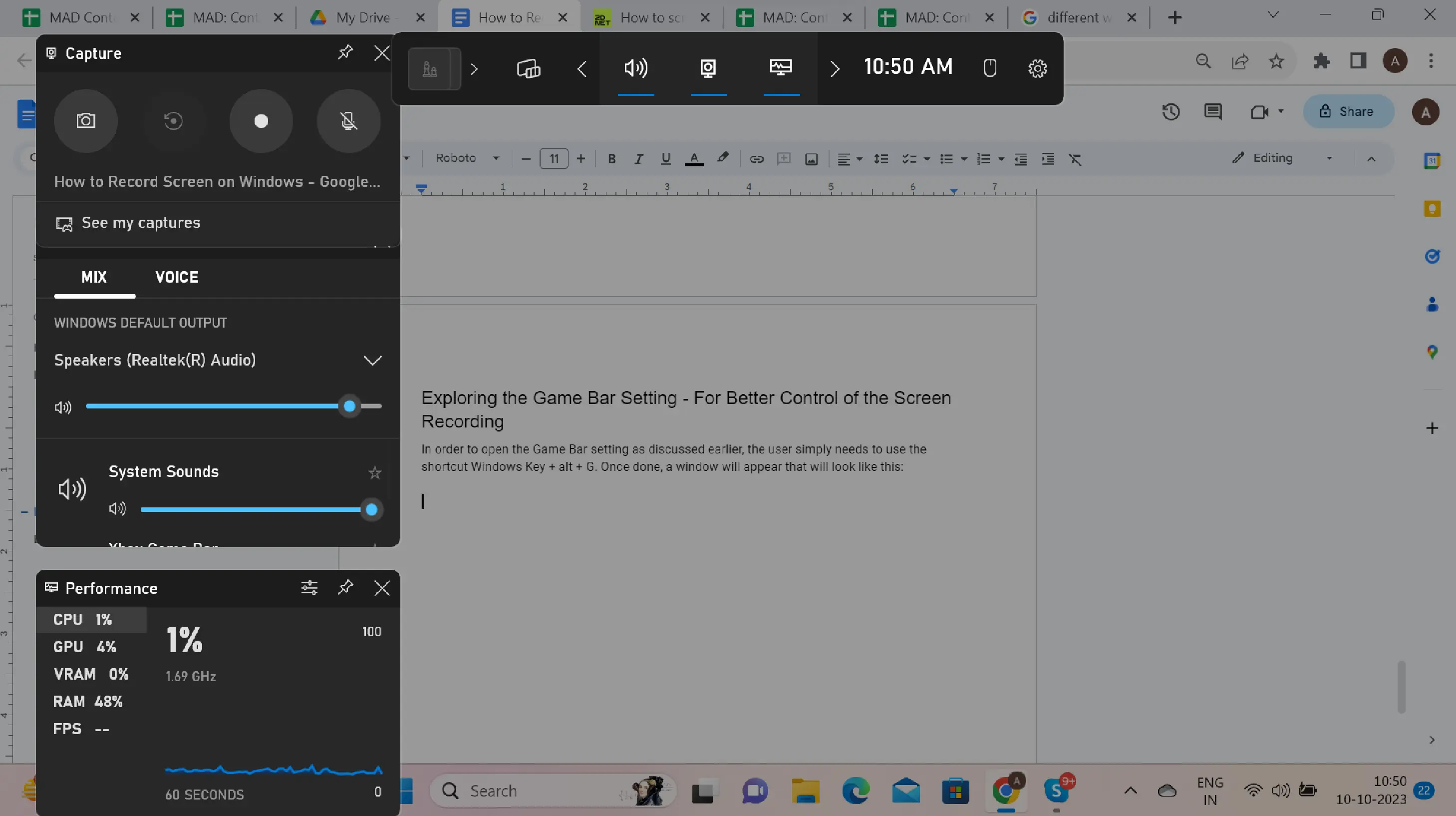Image resolution: width=1456 pixels, height=816 pixels.
Task: Insert an image from the toolbar
Action: click(x=811, y=159)
